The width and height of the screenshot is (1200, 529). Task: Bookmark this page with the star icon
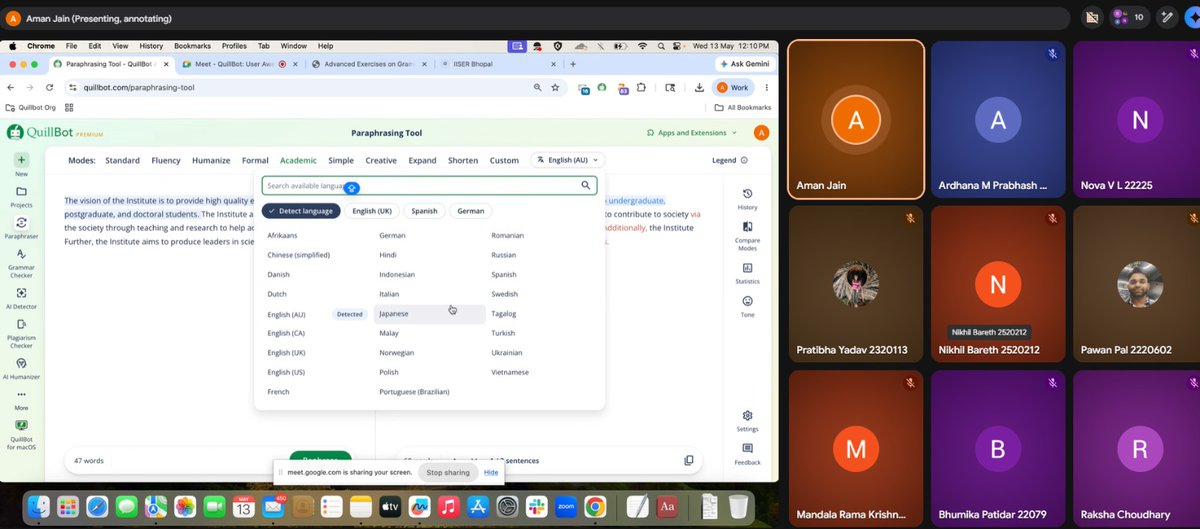coord(555,87)
